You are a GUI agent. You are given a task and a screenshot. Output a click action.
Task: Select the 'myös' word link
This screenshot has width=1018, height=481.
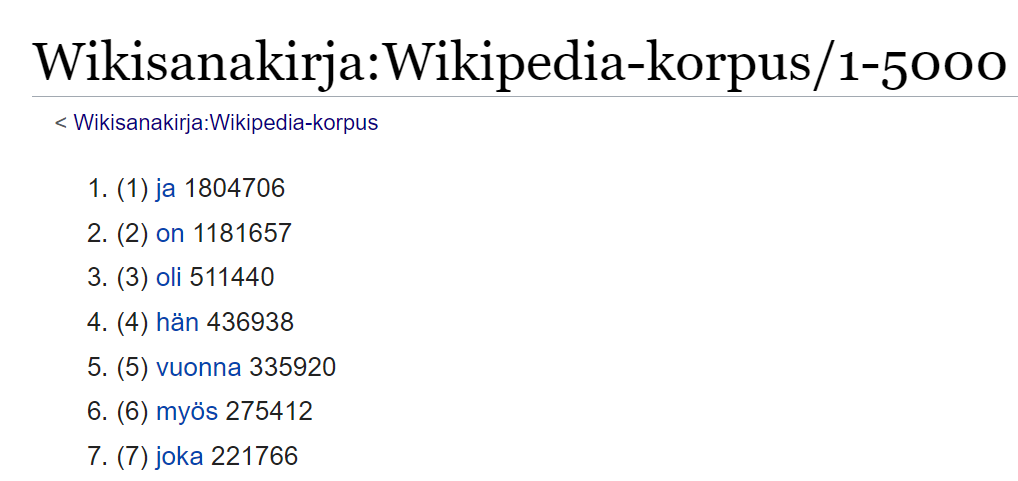click(x=187, y=412)
